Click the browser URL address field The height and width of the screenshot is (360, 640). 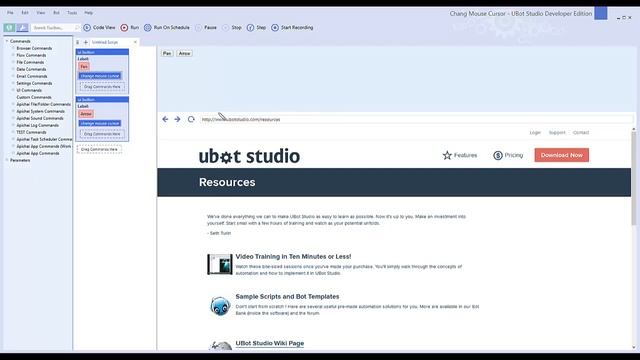click(416, 119)
